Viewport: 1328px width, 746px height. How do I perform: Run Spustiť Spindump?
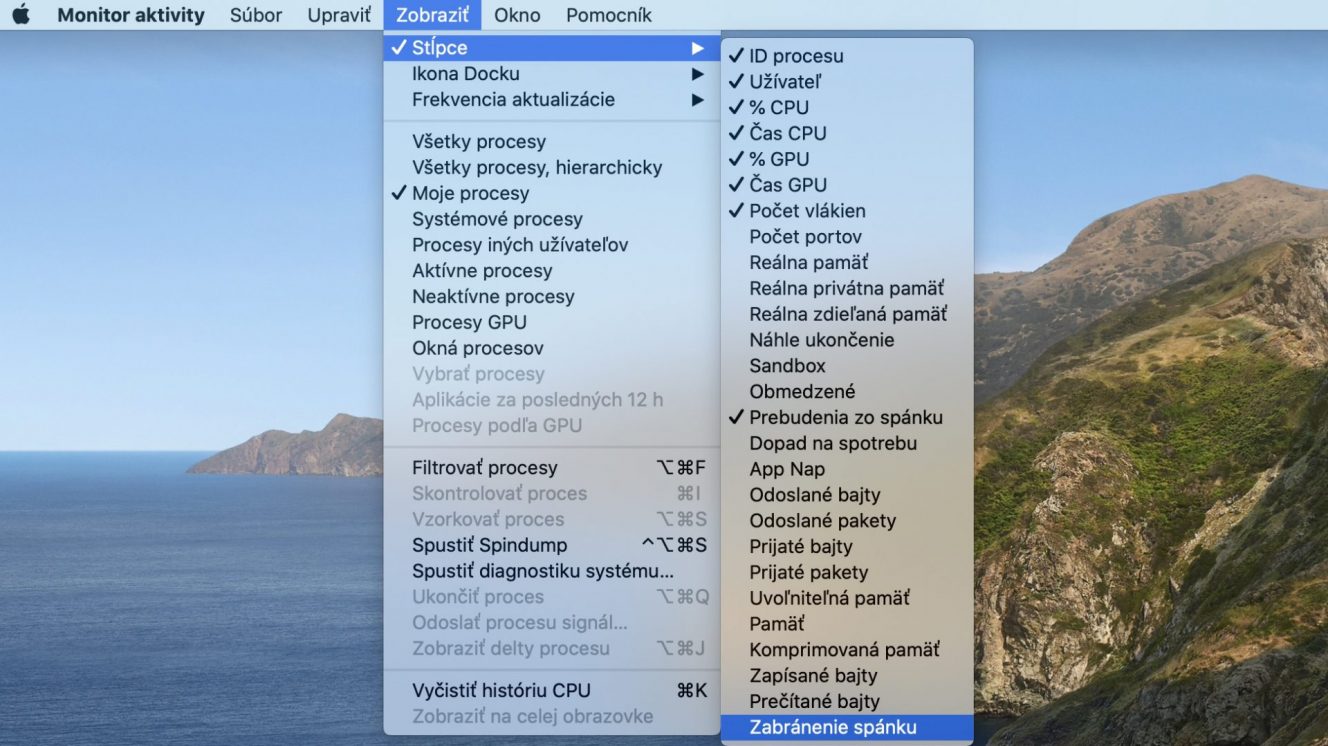click(x=552, y=545)
